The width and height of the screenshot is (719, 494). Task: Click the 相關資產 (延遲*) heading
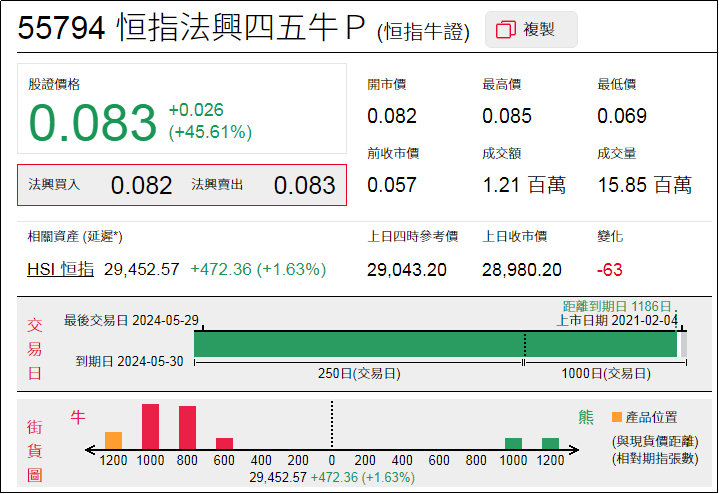point(75,237)
